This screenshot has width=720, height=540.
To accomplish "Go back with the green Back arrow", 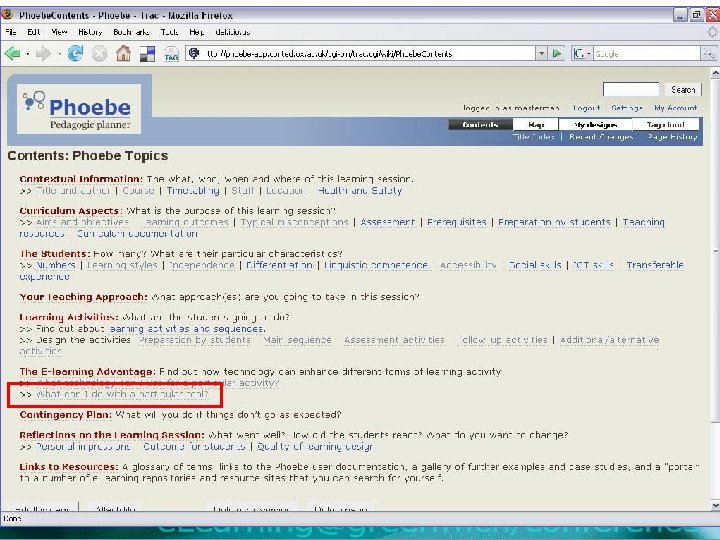I will click(x=12, y=54).
